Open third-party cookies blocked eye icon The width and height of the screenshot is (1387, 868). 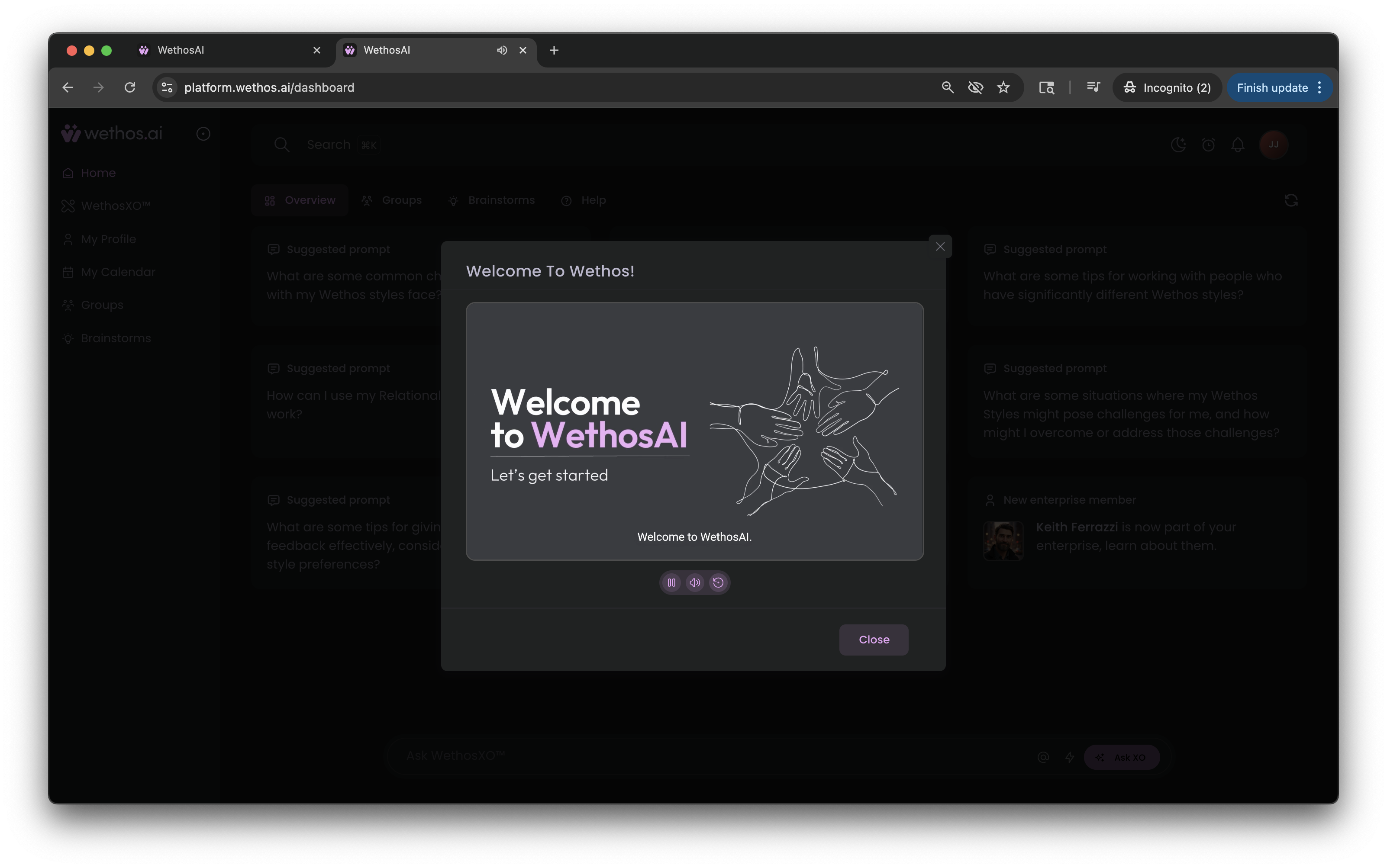point(975,87)
